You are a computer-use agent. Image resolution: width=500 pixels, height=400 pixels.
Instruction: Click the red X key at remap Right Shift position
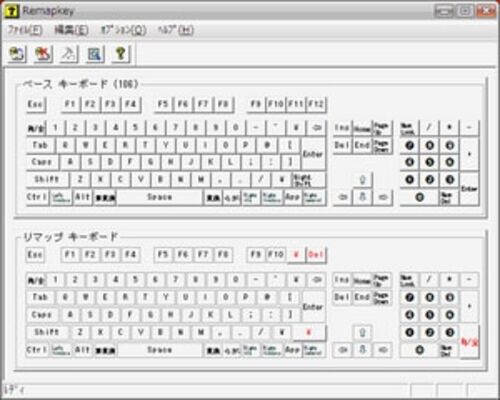[x=309, y=332]
